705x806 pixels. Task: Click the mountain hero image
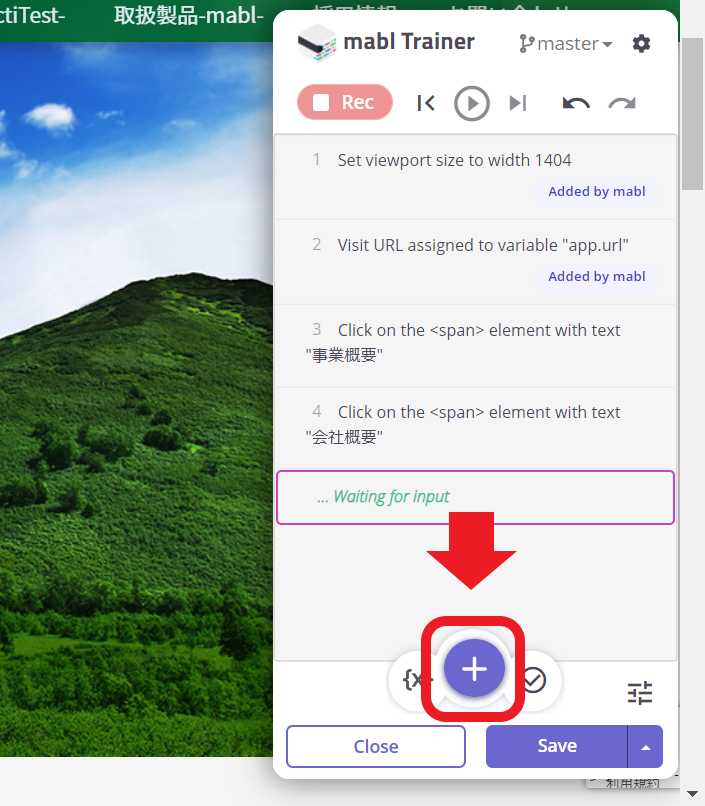pyautogui.click(x=136, y=399)
